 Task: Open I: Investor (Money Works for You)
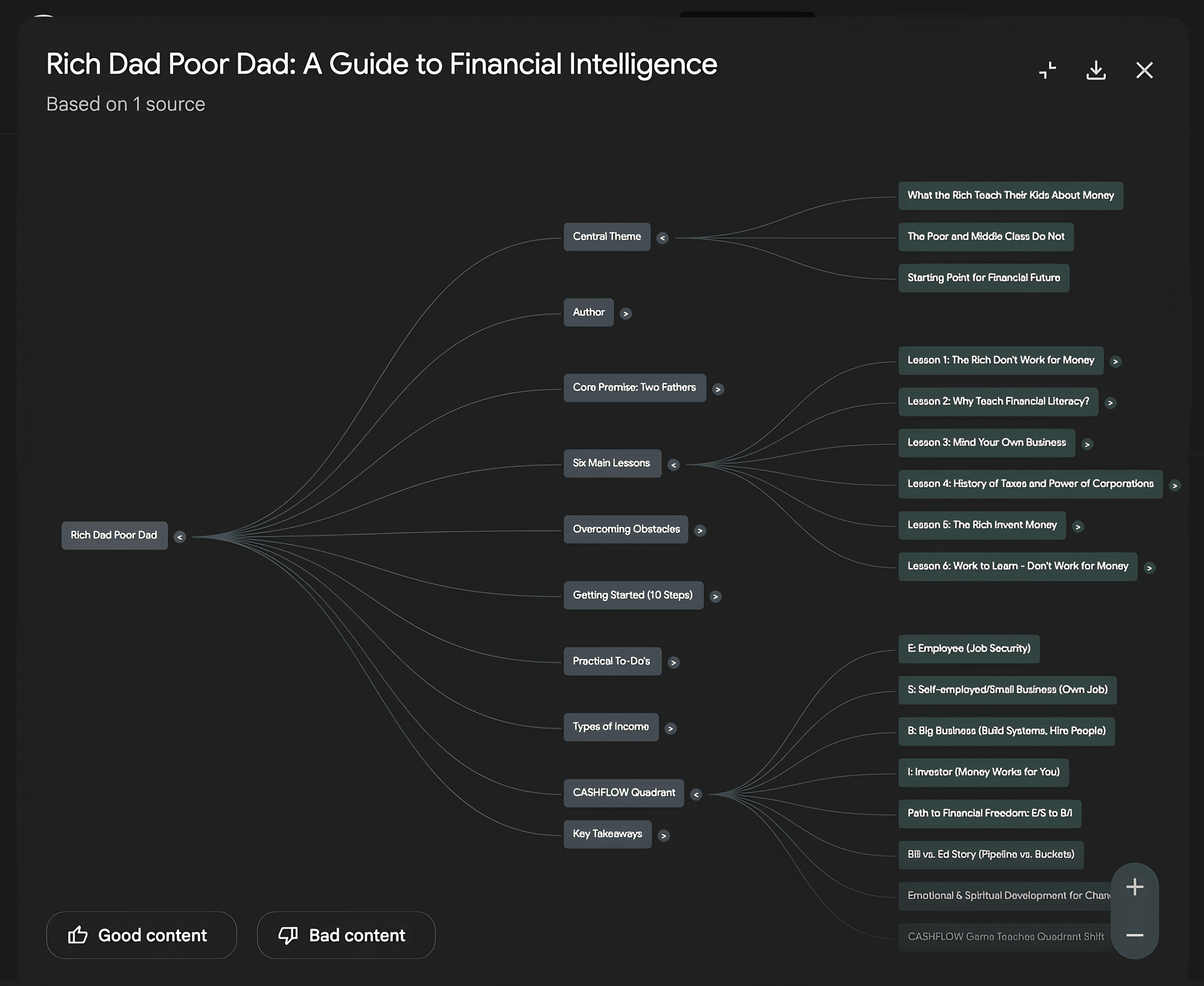[984, 772]
